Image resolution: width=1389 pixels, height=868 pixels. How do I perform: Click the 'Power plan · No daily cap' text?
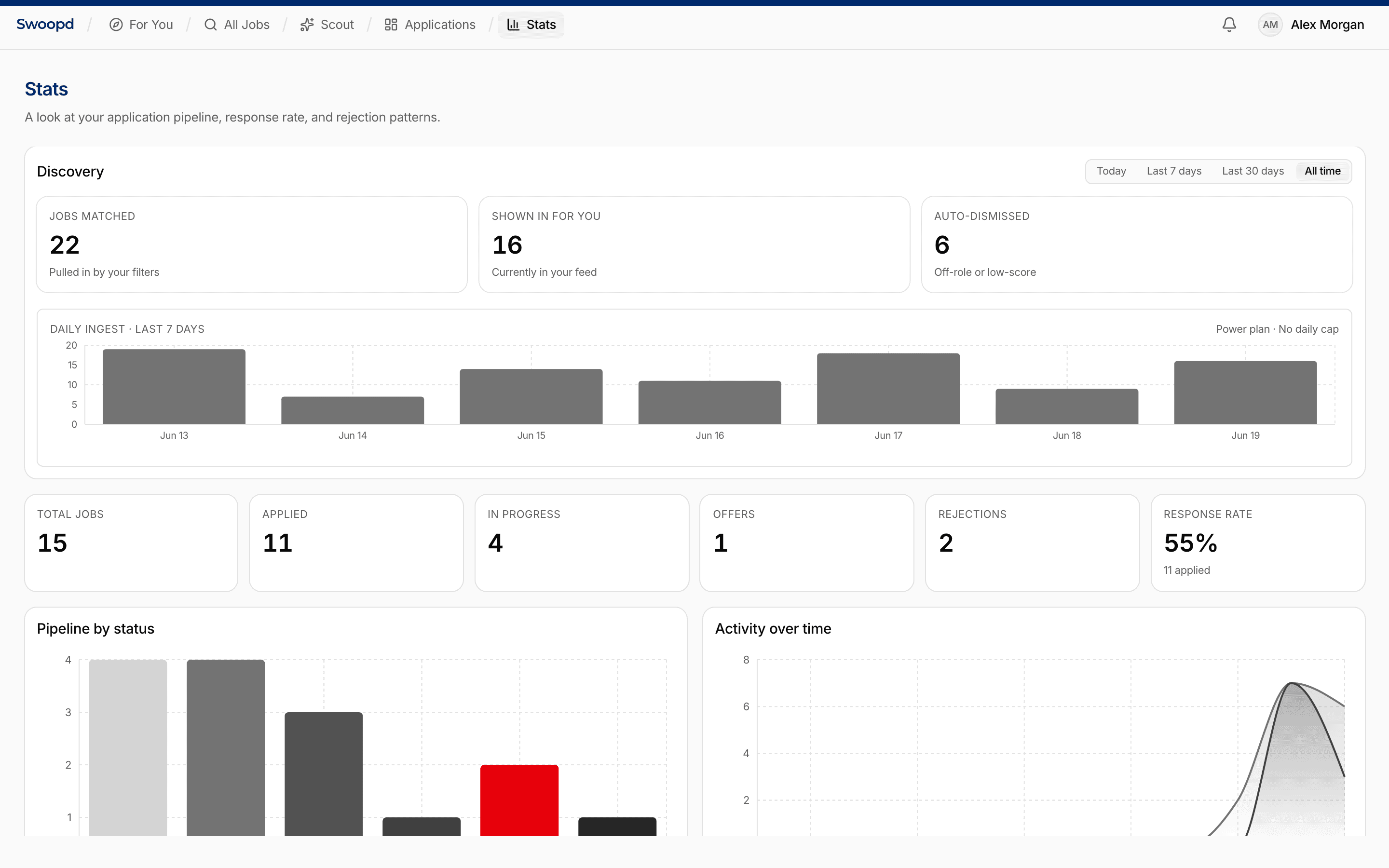pyautogui.click(x=1277, y=329)
